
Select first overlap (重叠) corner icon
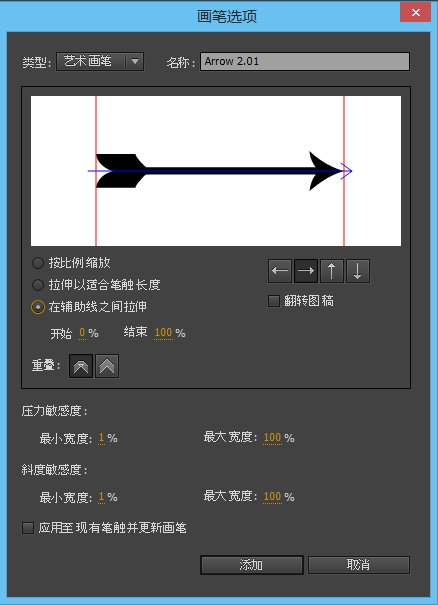point(81,366)
